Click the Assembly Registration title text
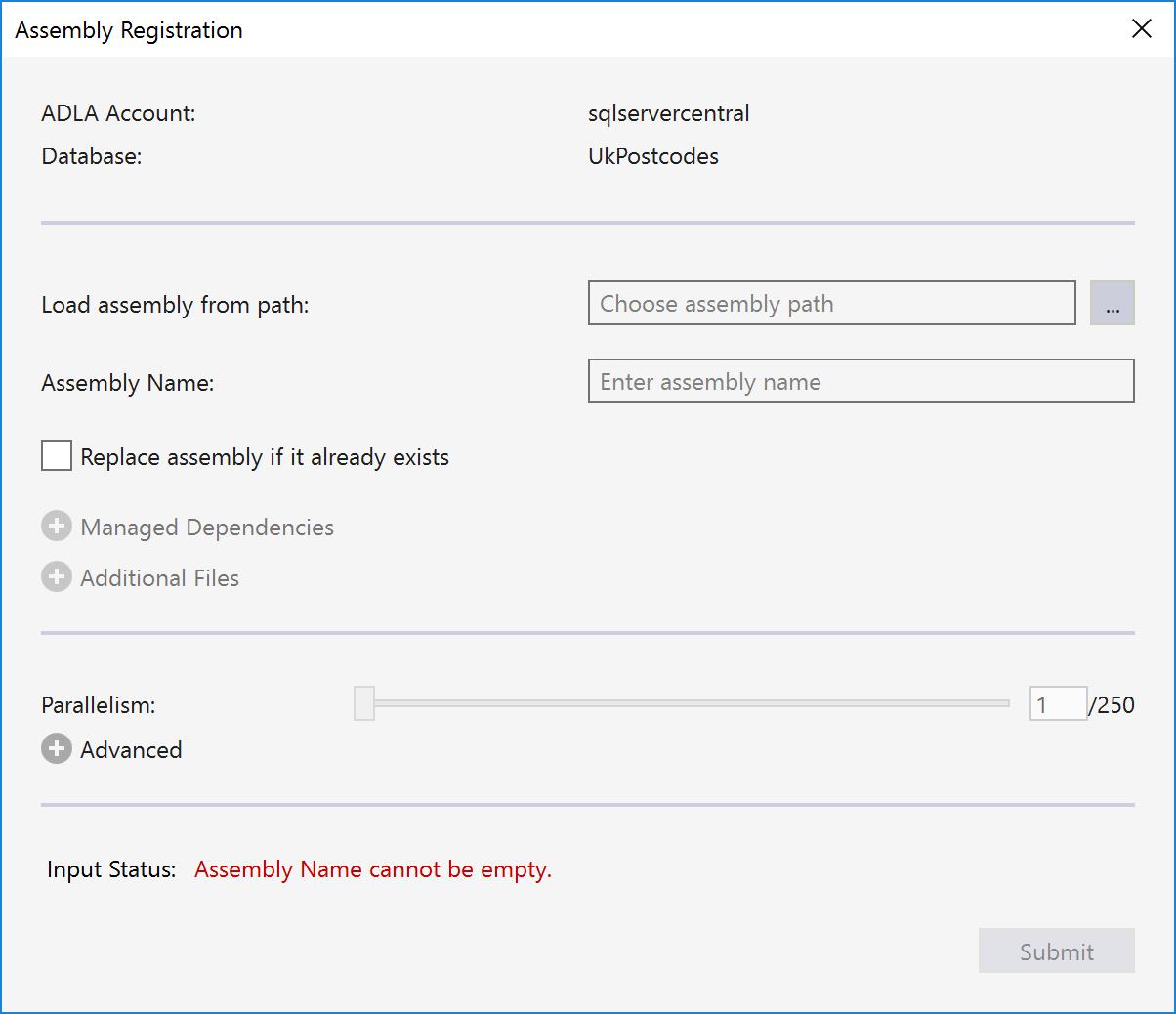The image size is (1176, 1014). point(129,30)
